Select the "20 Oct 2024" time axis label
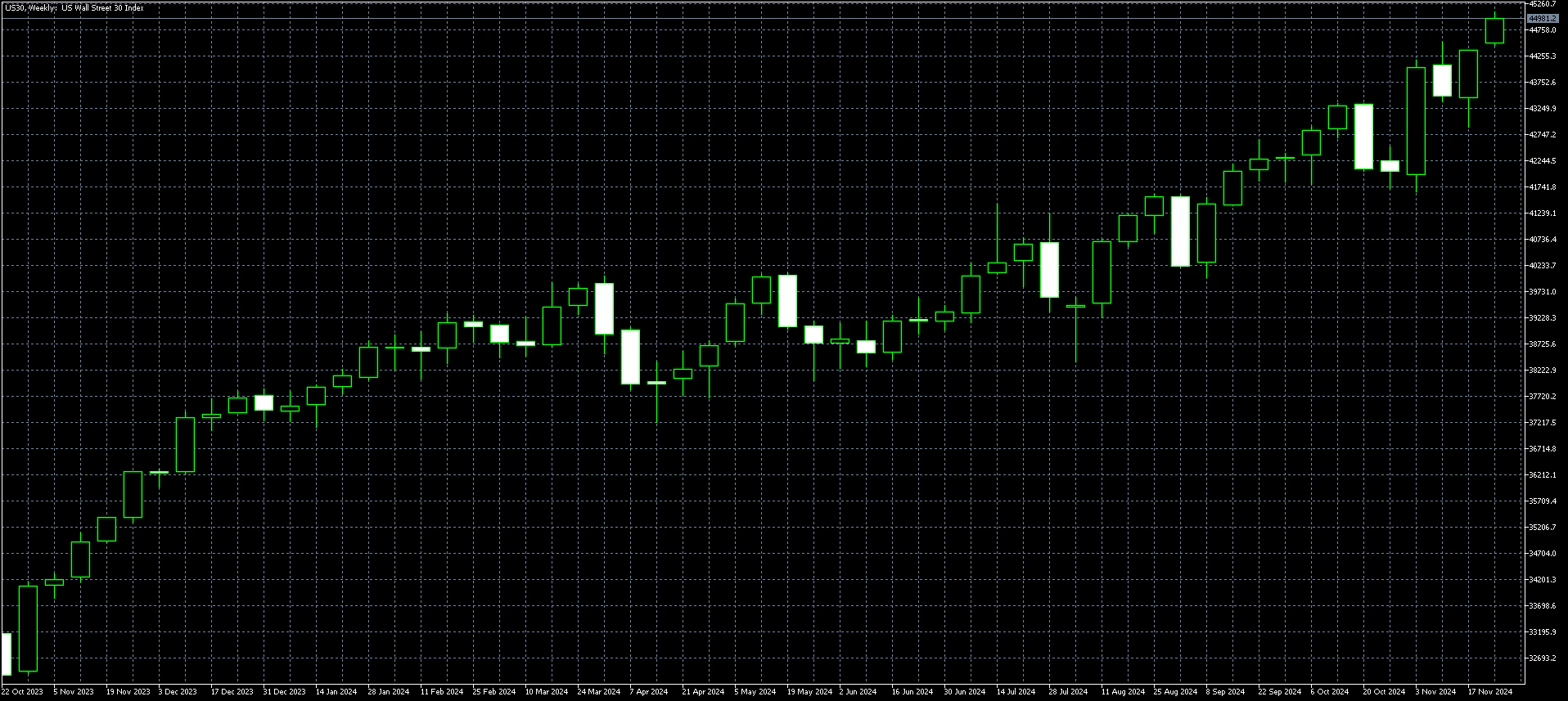 pos(1384,692)
